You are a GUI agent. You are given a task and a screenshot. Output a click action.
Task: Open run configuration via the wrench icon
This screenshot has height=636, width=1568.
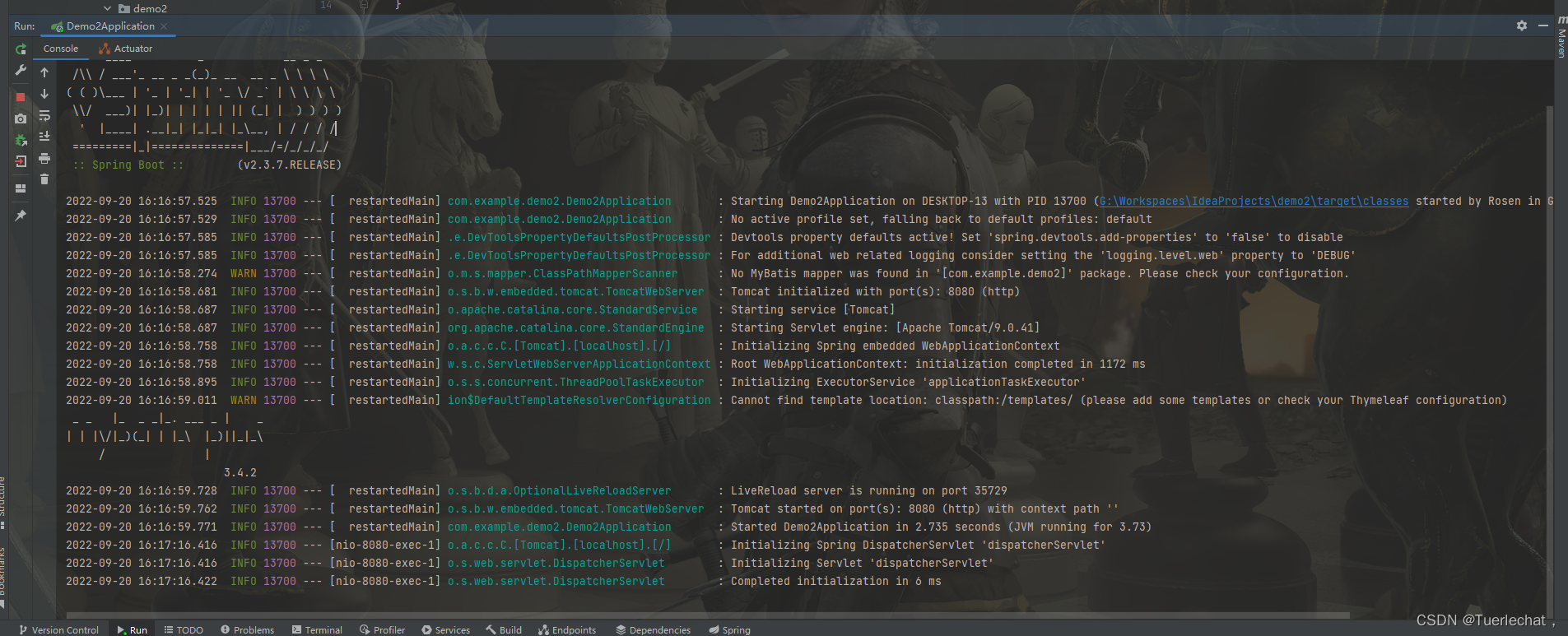(x=21, y=72)
